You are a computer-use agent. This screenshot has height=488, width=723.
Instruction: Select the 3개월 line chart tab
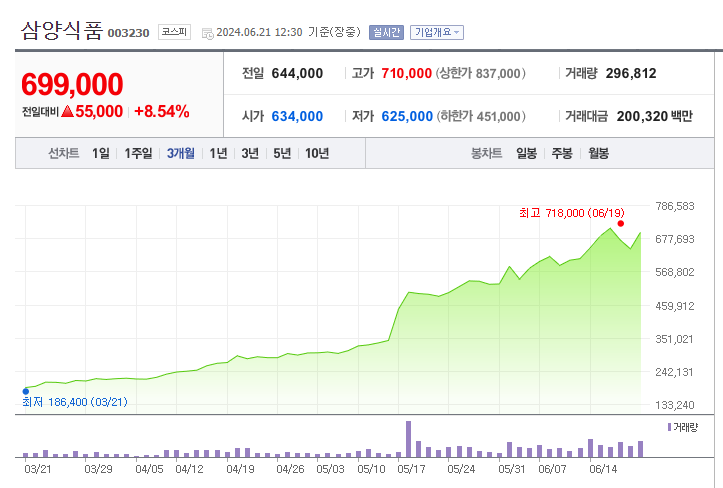tap(180, 153)
